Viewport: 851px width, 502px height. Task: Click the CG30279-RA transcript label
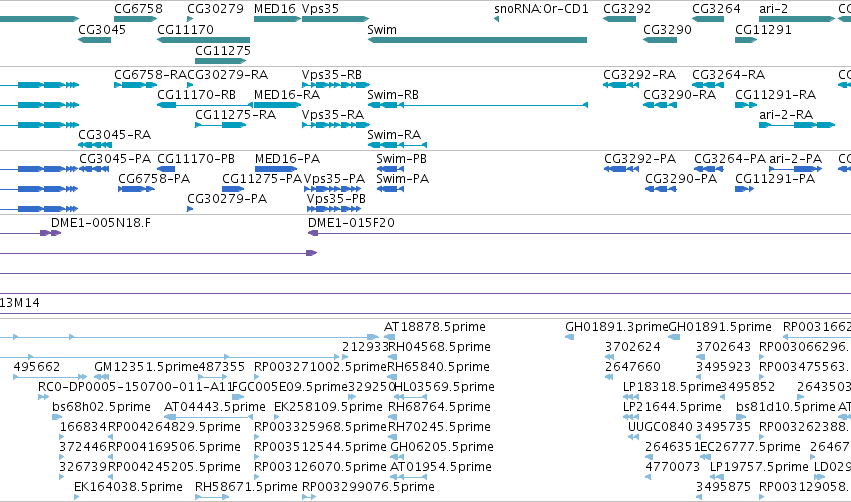click(x=227, y=75)
